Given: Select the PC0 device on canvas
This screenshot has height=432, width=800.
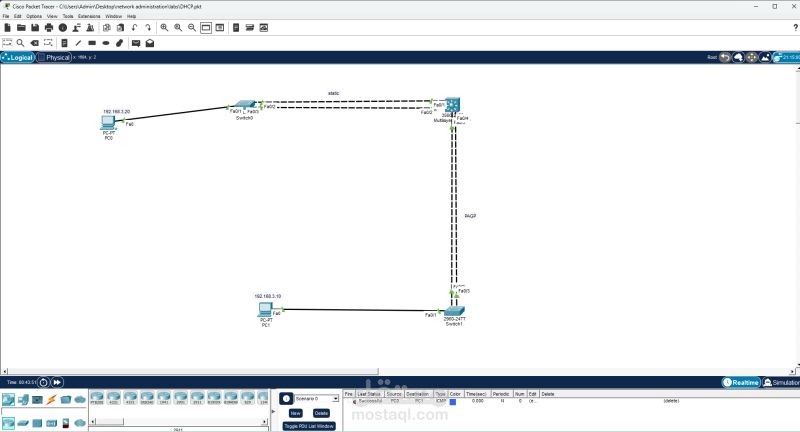Looking at the screenshot, I should 108,123.
